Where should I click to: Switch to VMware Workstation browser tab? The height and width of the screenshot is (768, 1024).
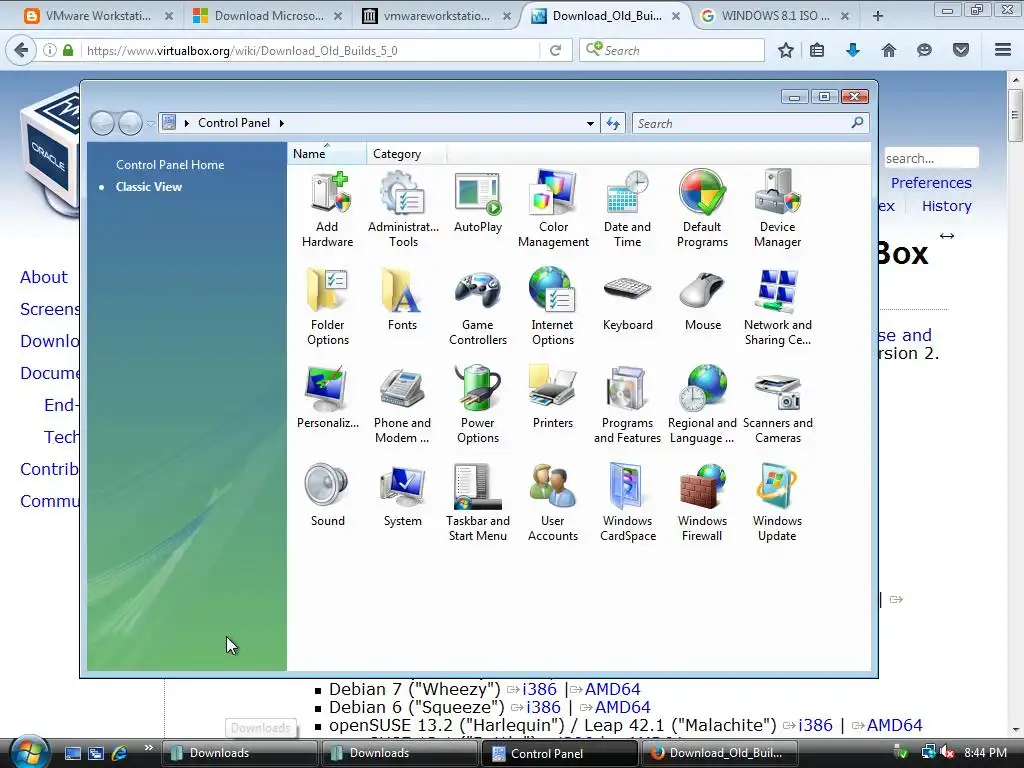(98, 16)
